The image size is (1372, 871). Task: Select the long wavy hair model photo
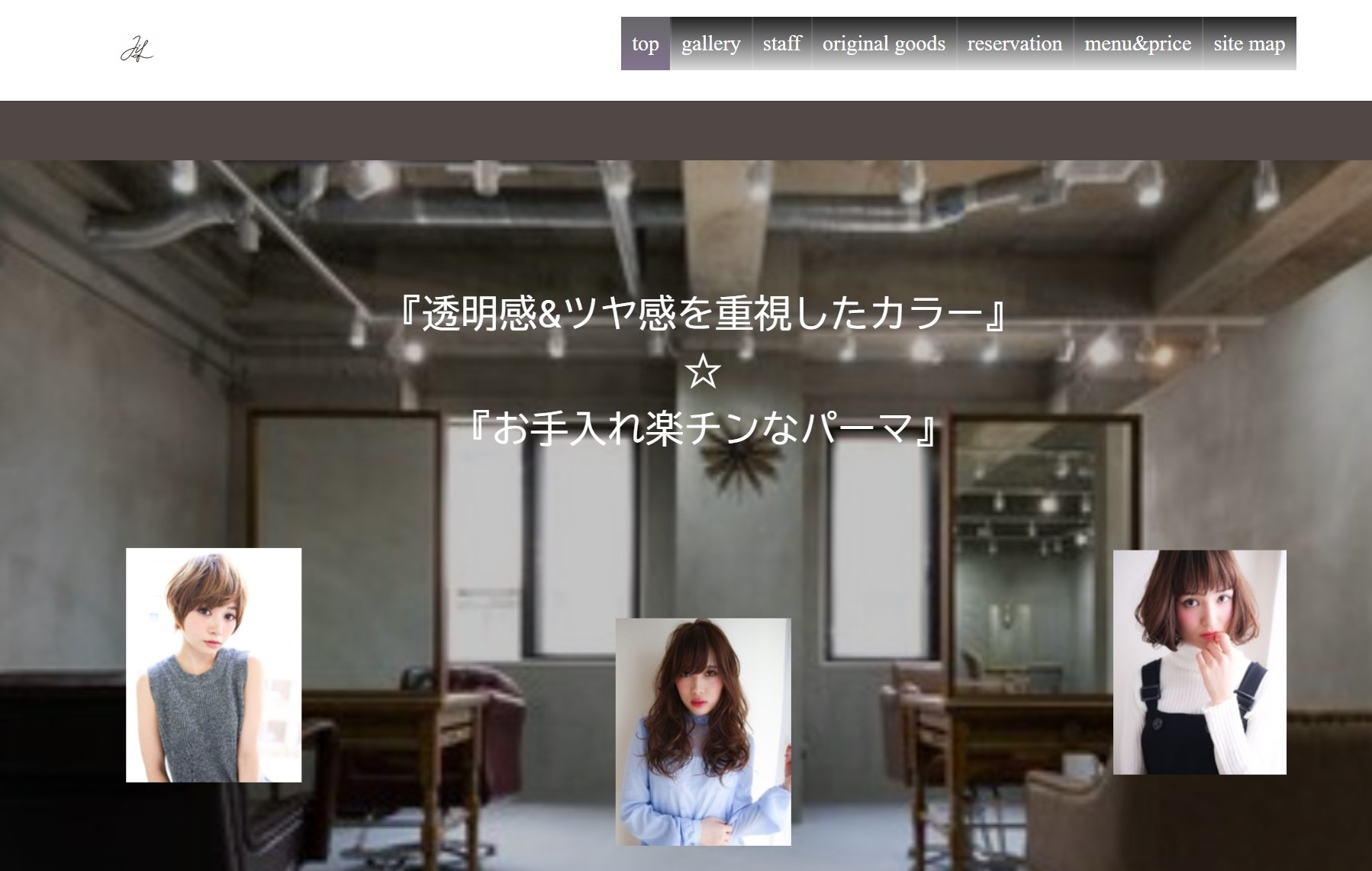click(x=704, y=732)
